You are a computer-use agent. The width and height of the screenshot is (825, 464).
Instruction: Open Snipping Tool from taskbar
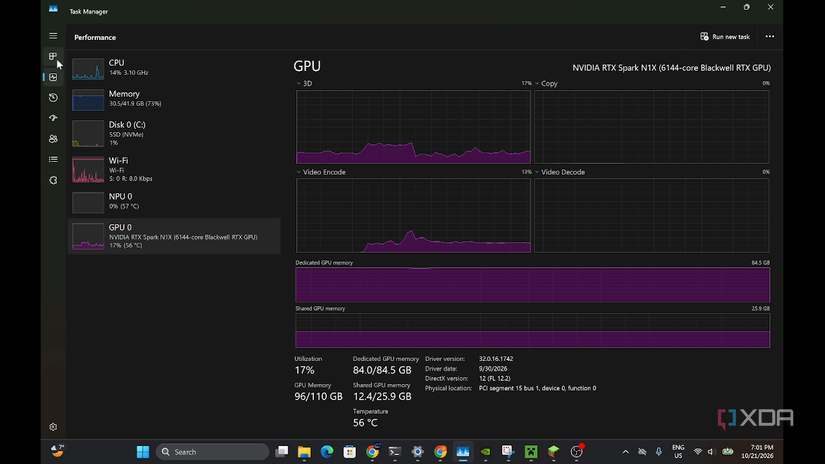(508, 452)
